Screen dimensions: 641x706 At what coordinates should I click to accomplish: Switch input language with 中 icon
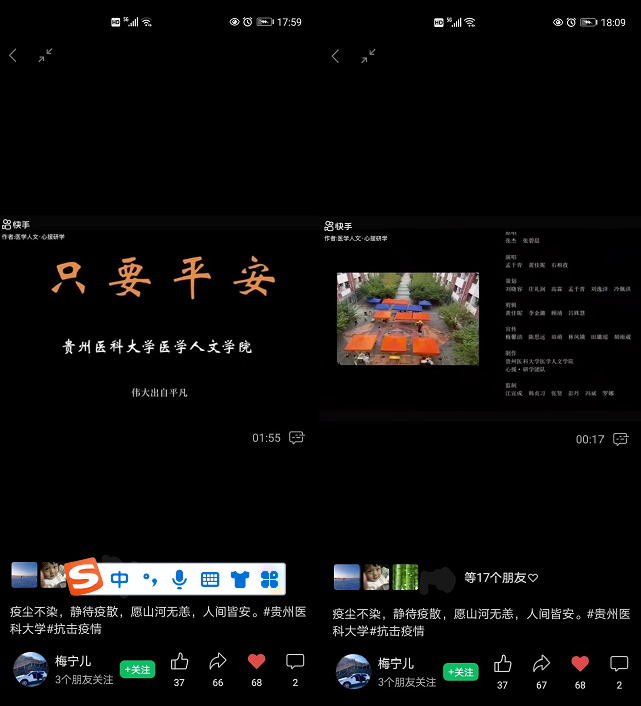pos(120,578)
